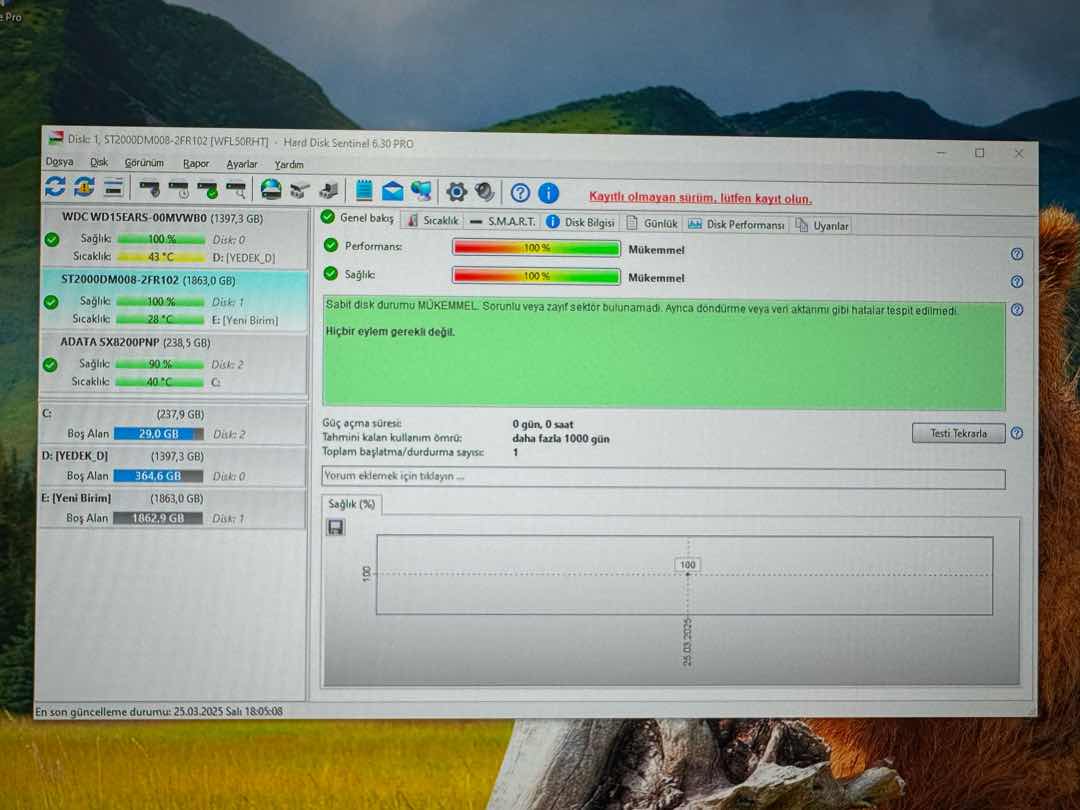Click the disk with green checkmark icon
Viewport: 1080px width, 810px height.
pyautogui.click(x=207, y=189)
